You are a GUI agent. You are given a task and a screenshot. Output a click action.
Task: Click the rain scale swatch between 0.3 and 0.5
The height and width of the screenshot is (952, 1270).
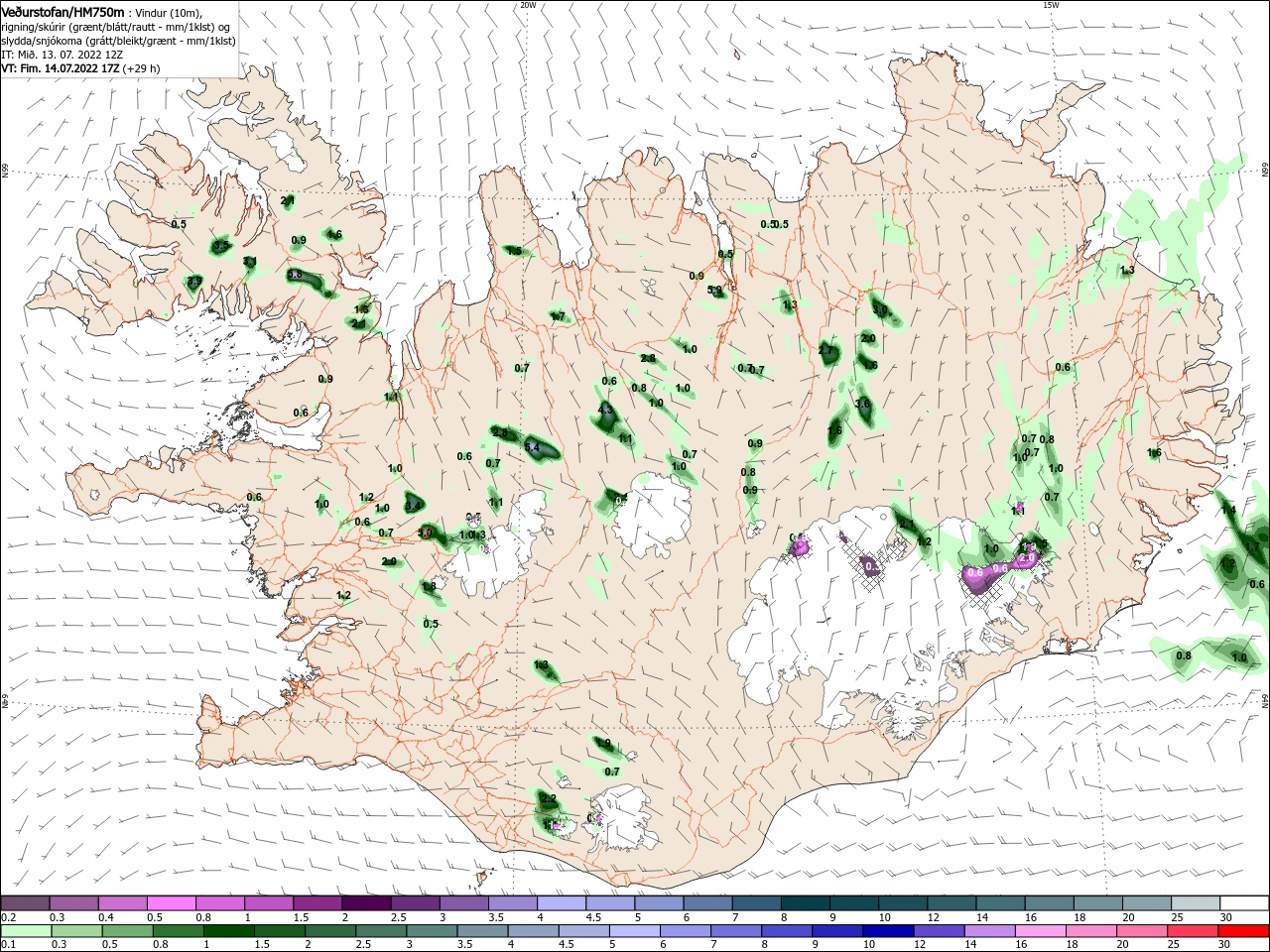pyautogui.click(x=77, y=931)
